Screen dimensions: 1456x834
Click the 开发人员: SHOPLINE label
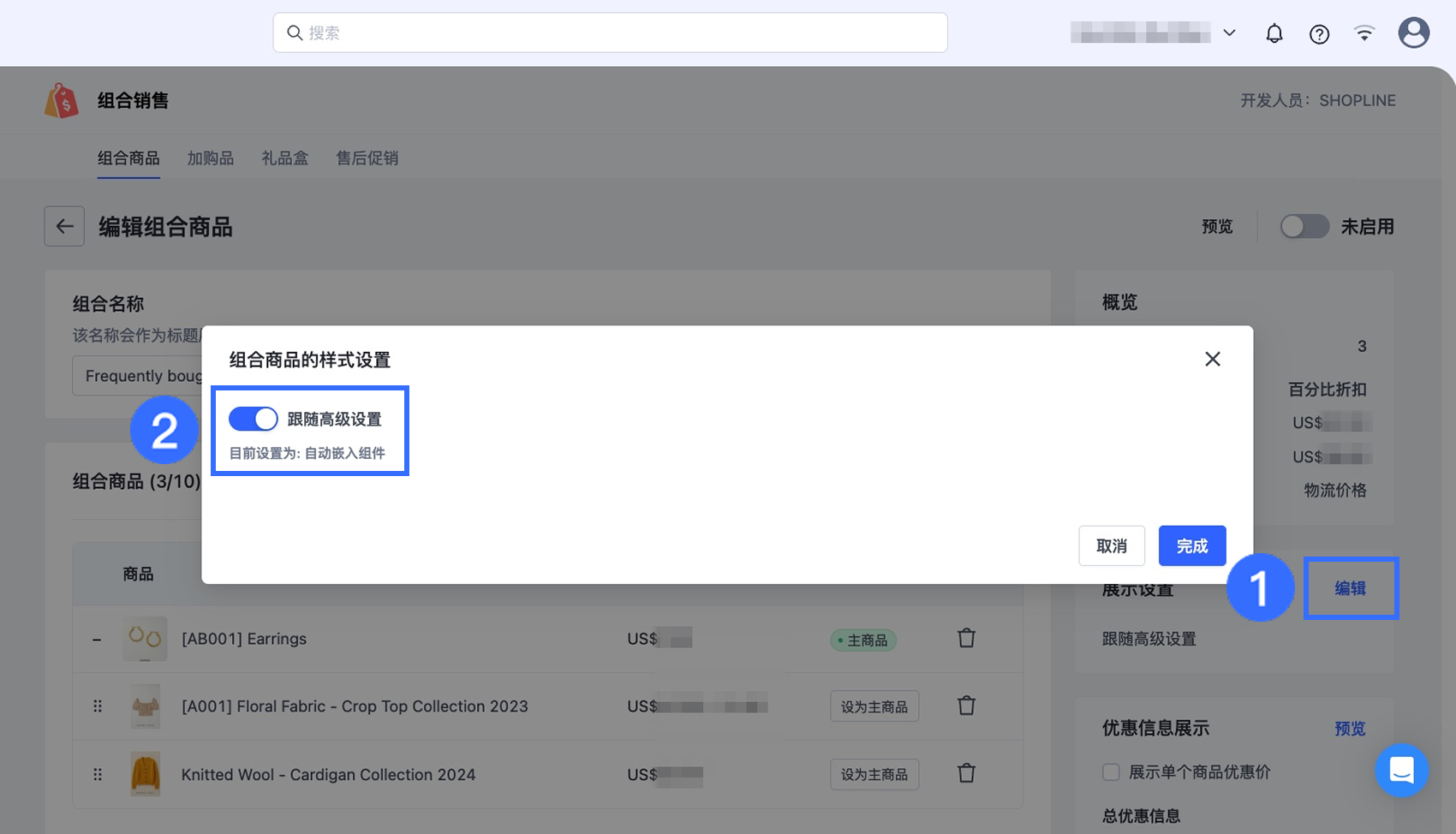(1318, 100)
